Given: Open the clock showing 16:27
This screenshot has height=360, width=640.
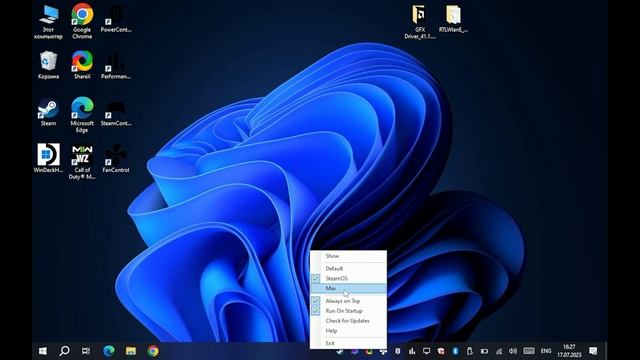Looking at the screenshot, I should [569, 351].
